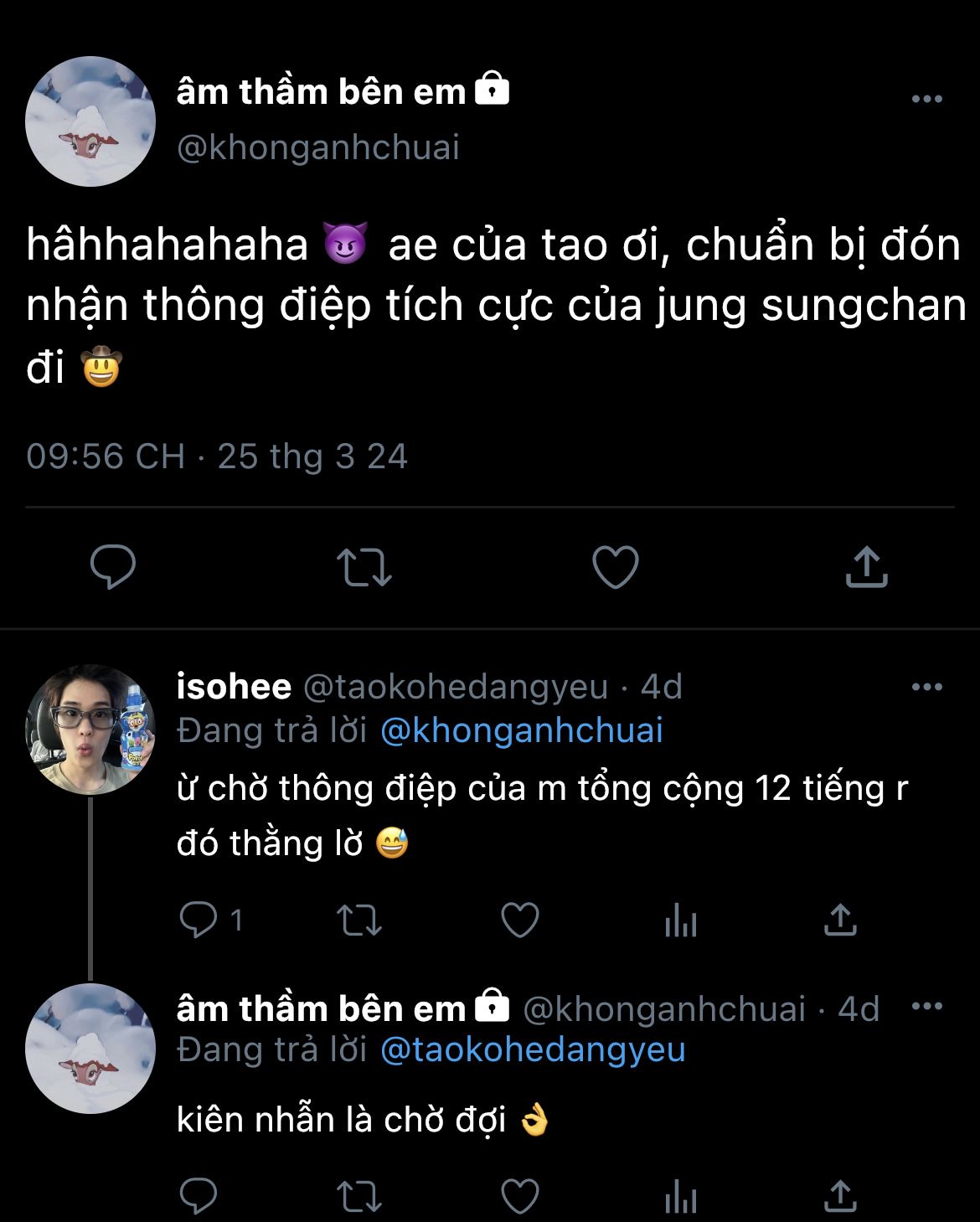
Task: Open more options on isohee's reply
Action: pyautogui.click(x=926, y=688)
